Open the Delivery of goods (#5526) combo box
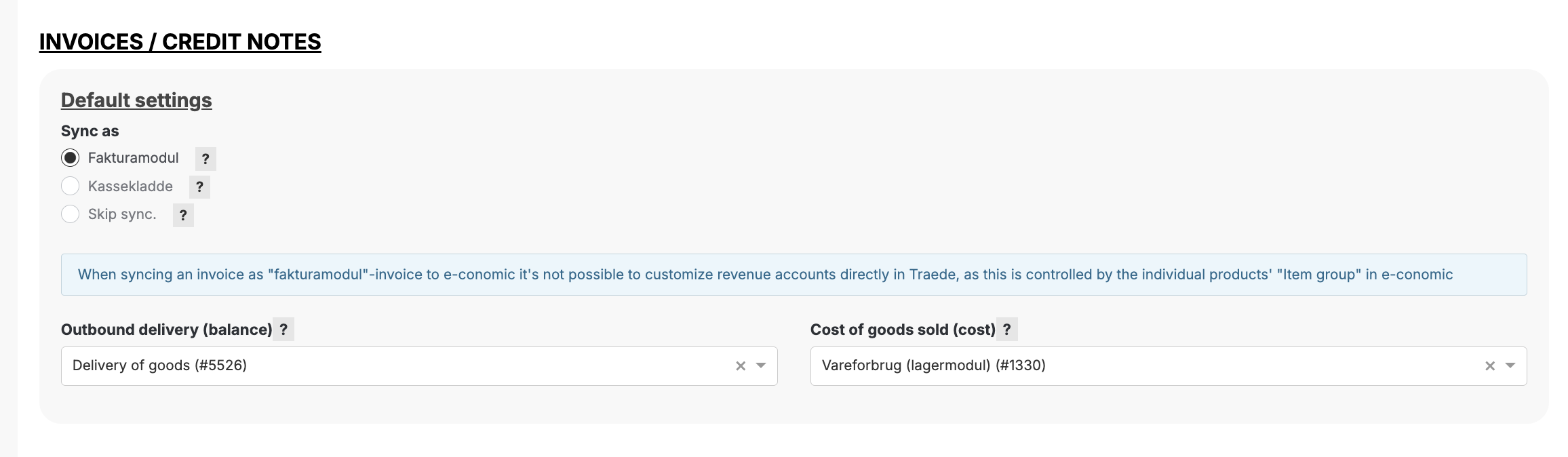 (x=393, y=366)
